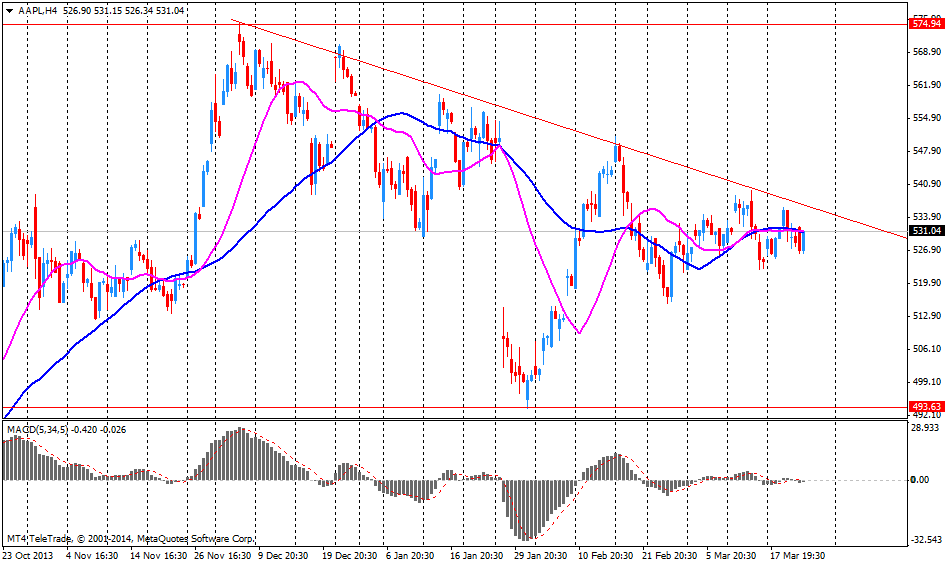The image size is (947, 564).
Task: Click the red 574.94 price level tag
Action: 926,24
